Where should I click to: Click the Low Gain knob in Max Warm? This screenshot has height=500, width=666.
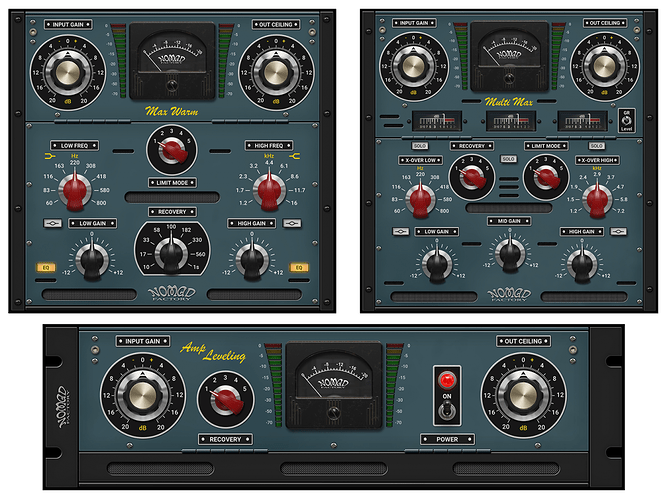(x=92, y=259)
